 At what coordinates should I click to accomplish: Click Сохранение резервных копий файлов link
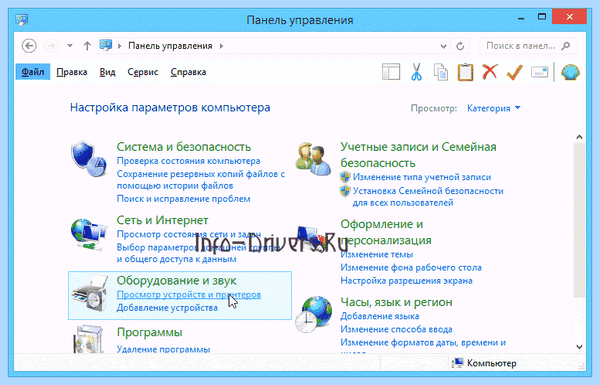pos(201,180)
